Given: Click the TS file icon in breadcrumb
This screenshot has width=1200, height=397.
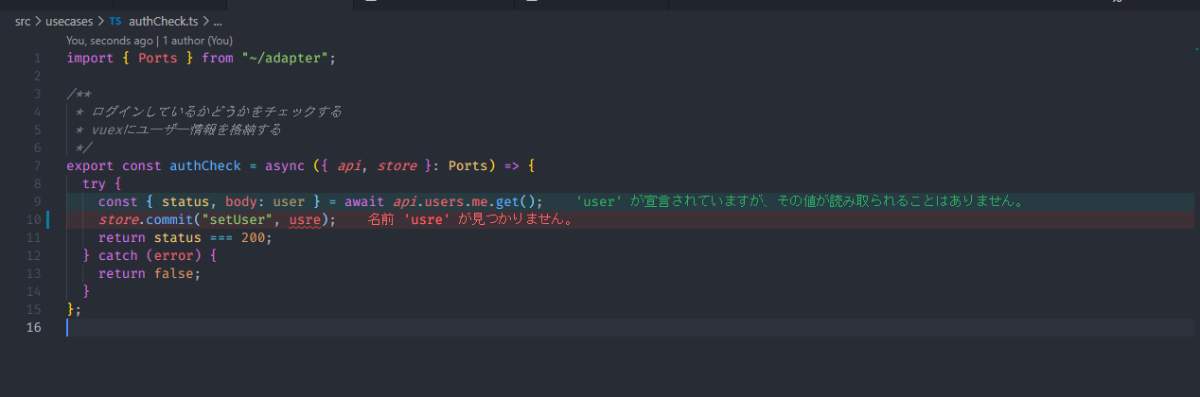Looking at the screenshot, I should point(115,21).
